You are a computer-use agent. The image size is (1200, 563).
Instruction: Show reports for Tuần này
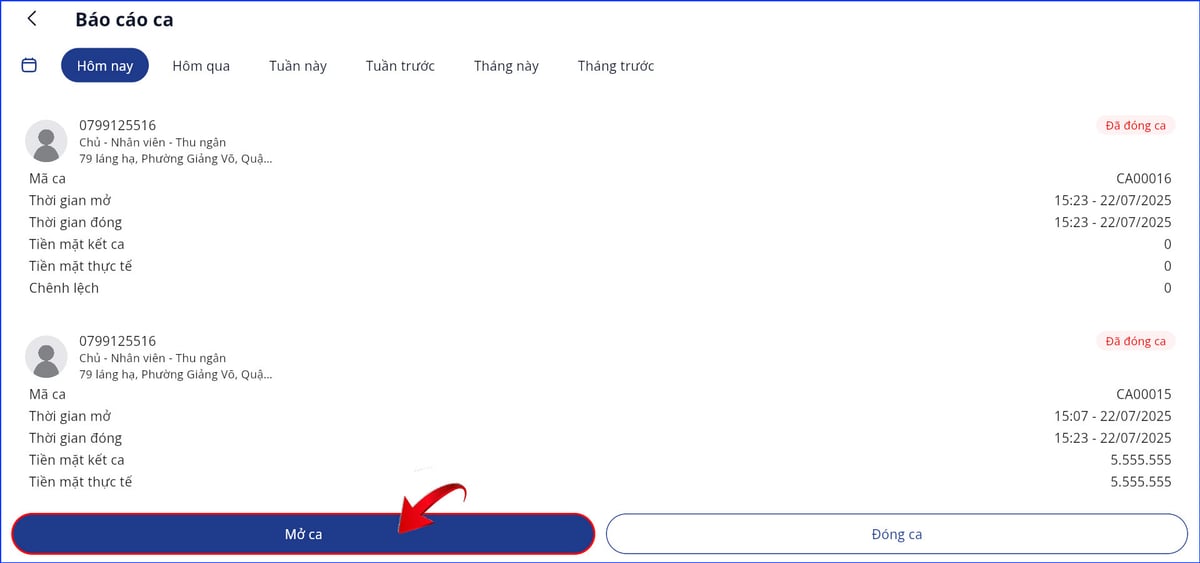(x=298, y=66)
